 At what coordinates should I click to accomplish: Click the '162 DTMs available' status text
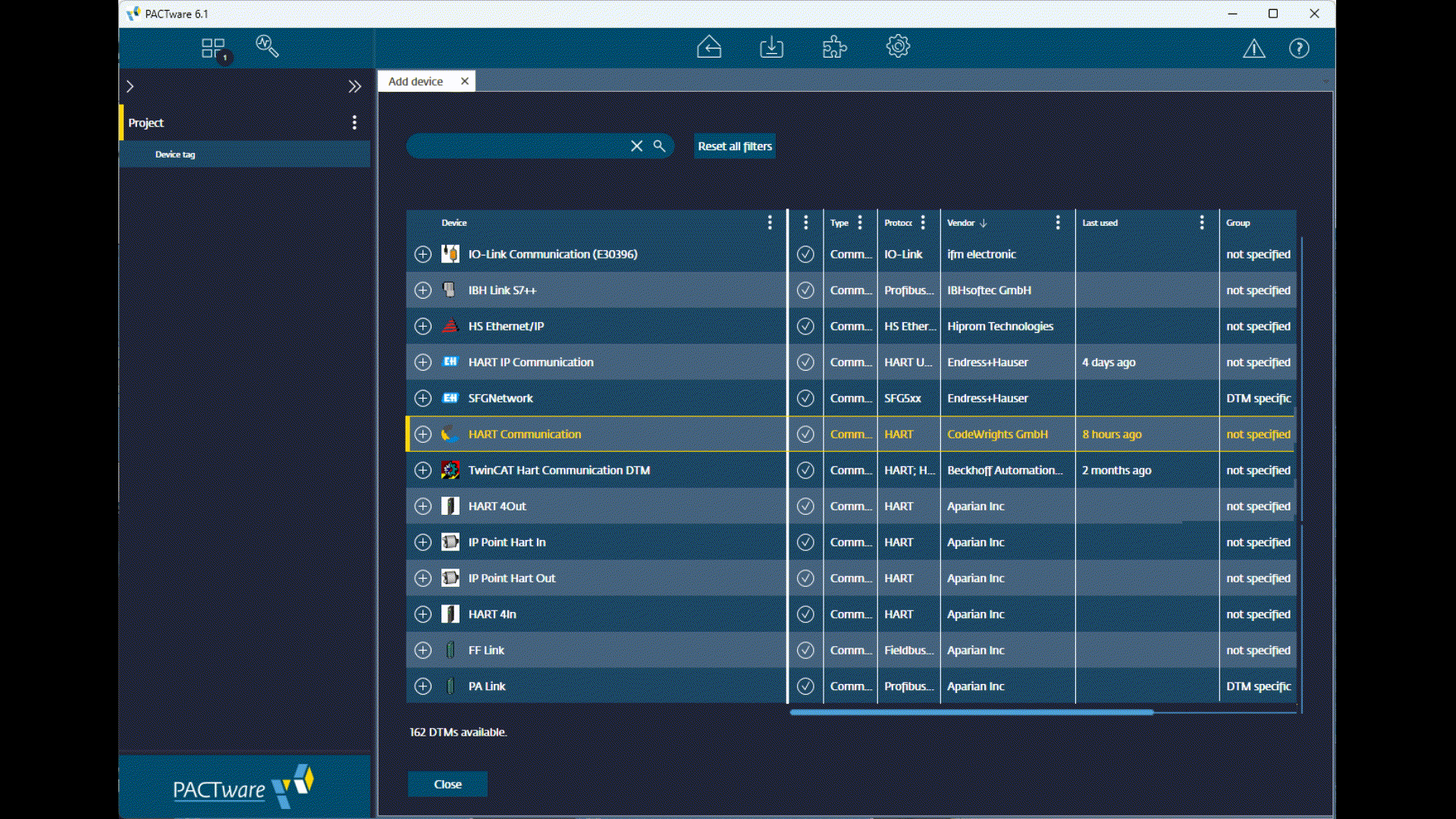(458, 732)
